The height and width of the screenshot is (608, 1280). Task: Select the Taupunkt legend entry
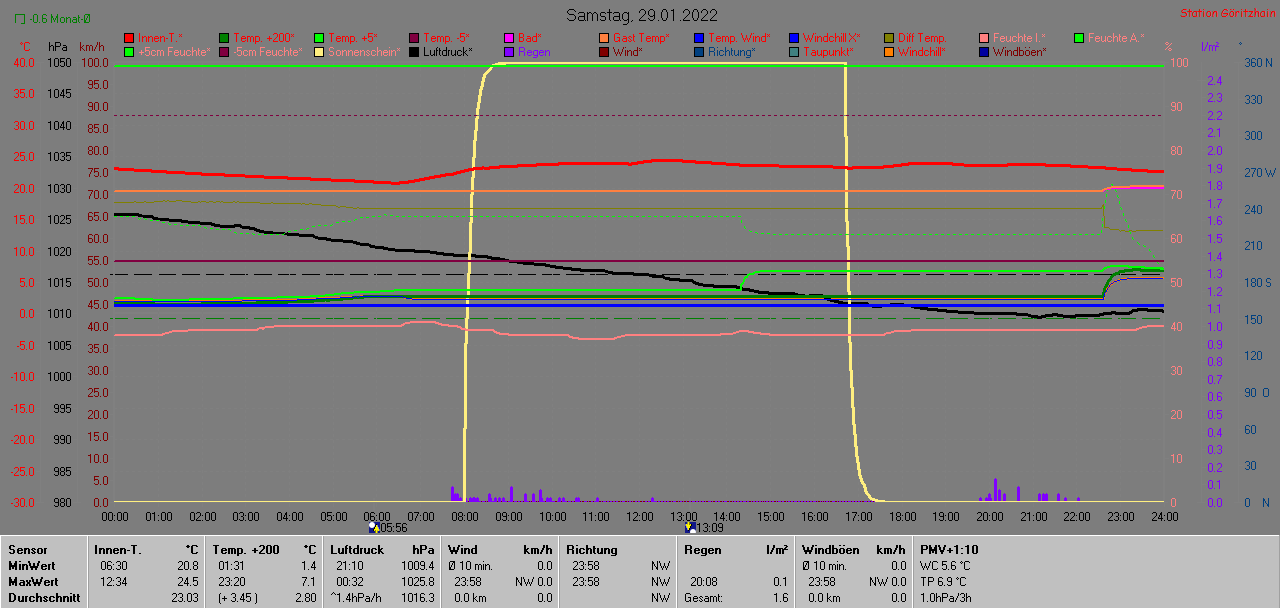pos(820,51)
